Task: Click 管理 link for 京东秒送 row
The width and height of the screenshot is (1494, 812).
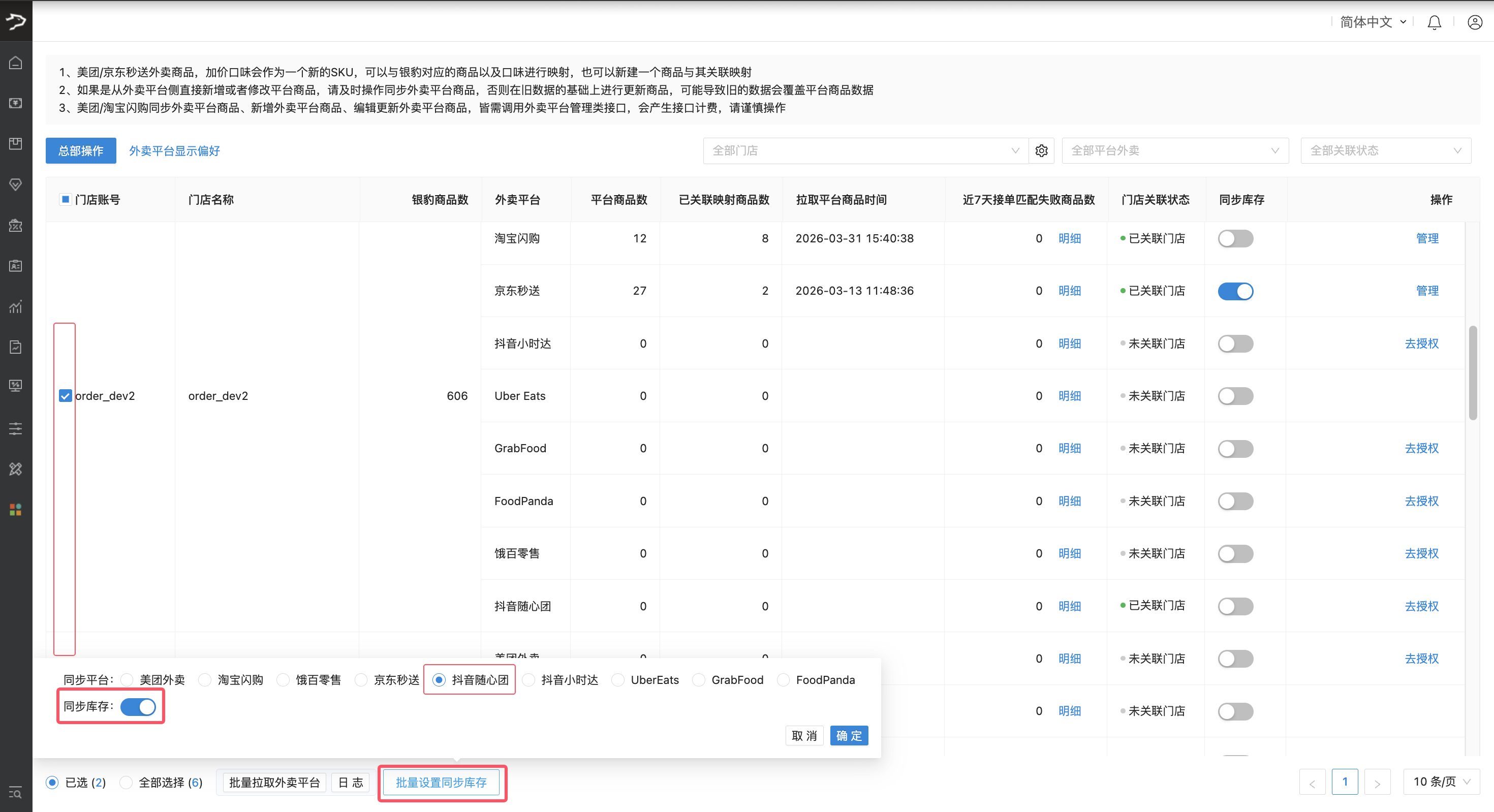Action: click(1427, 291)
